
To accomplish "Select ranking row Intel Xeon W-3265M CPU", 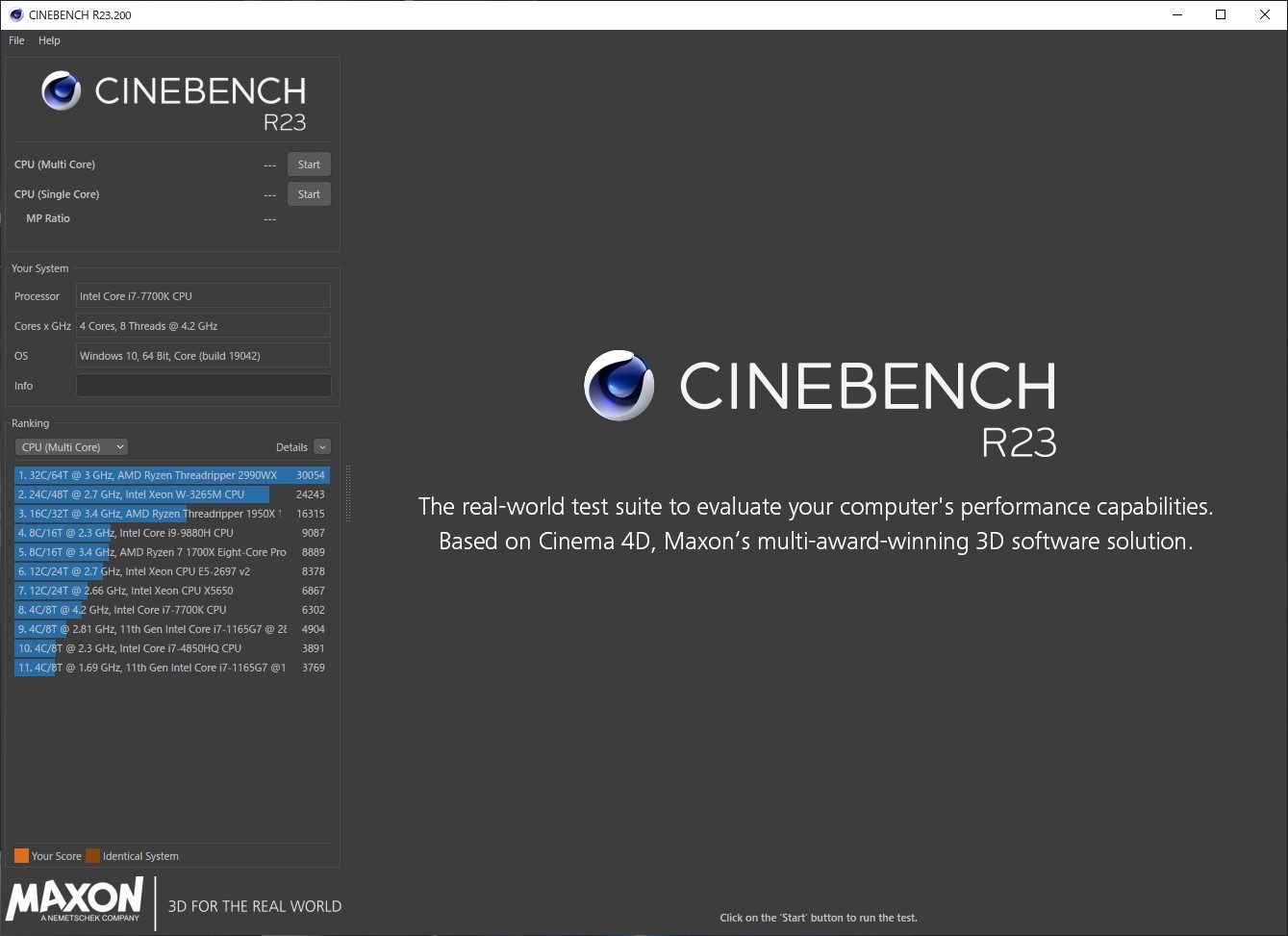I will click(172, 494).
